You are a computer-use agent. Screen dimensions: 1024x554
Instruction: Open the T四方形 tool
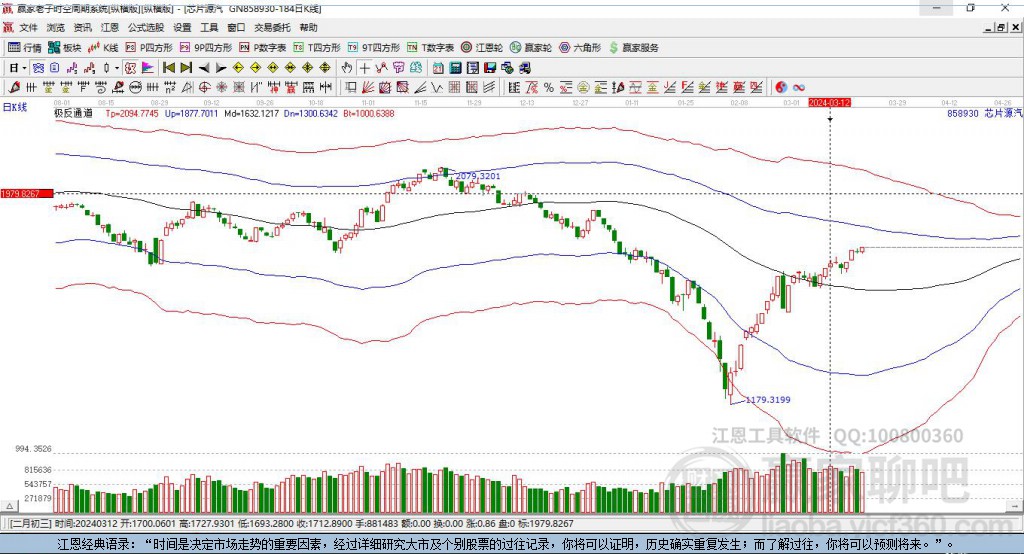click(x=317, y=48)
